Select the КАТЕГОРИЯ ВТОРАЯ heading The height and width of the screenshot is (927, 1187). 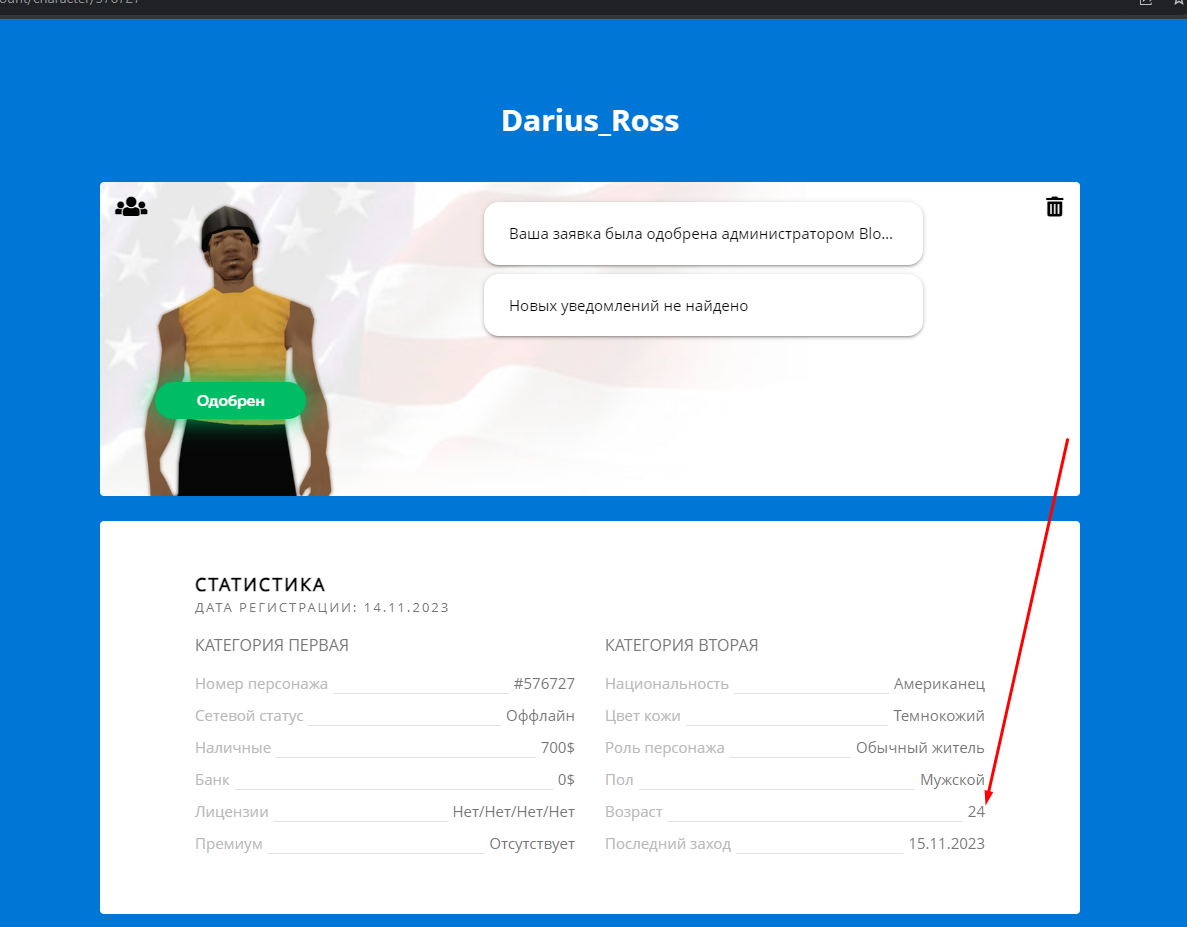pyautogui.click(x=681, y=645)
